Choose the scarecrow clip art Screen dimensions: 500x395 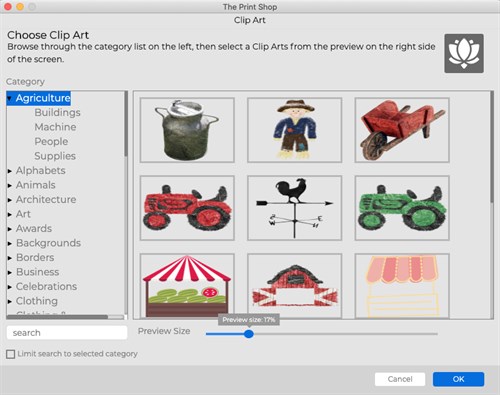coord(295,130)
